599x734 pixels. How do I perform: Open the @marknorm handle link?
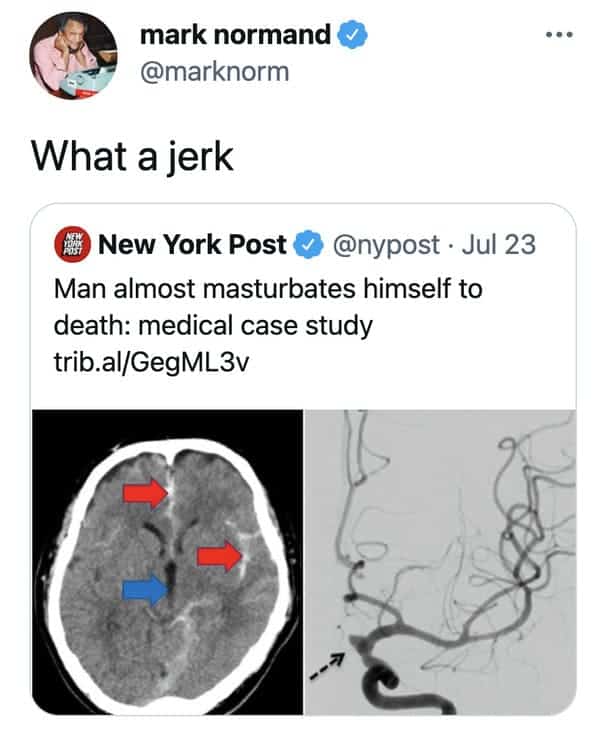coord(215,72)
